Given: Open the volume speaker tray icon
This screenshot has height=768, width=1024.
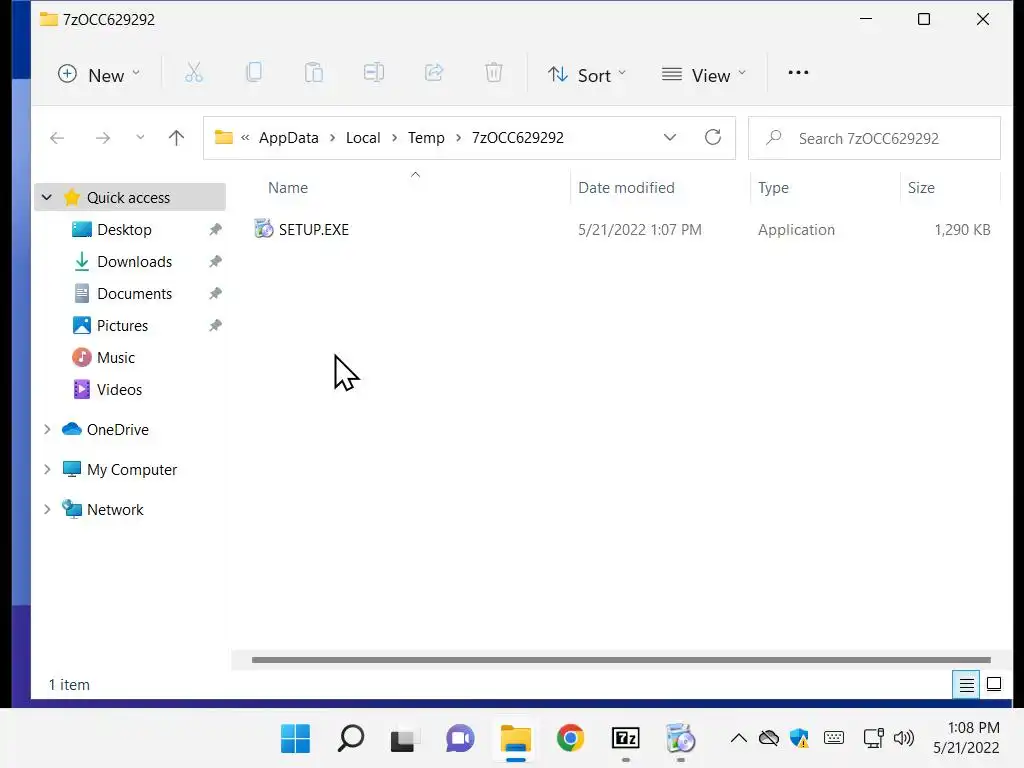Looking at the screenshot, I should (x=904, y=739).
